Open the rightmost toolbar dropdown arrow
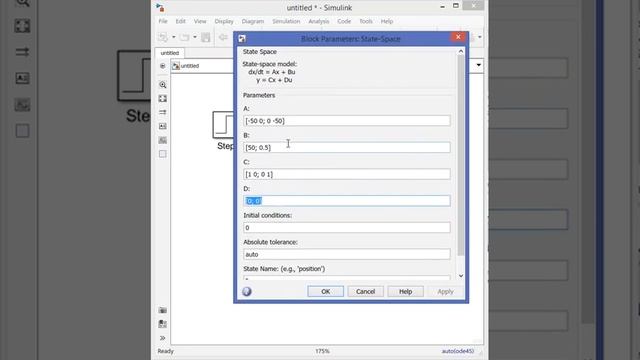640x360 pixels. click(480, 38)
